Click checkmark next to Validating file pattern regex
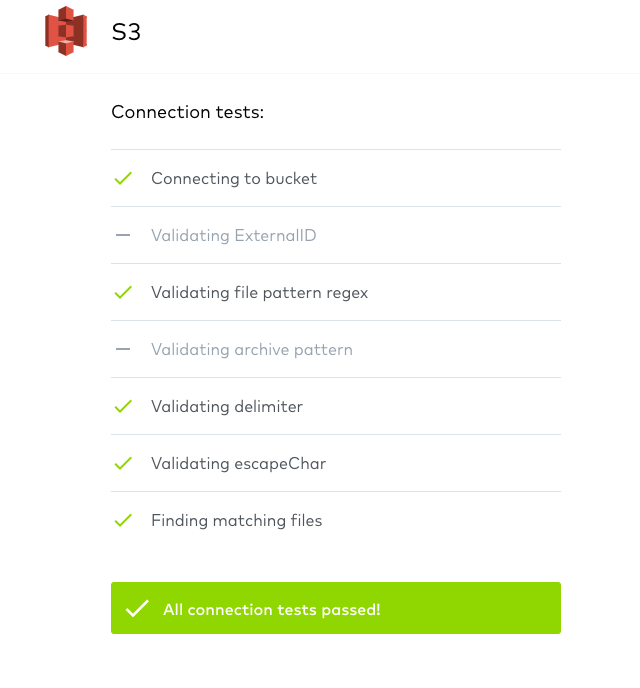 coord(123,293)
